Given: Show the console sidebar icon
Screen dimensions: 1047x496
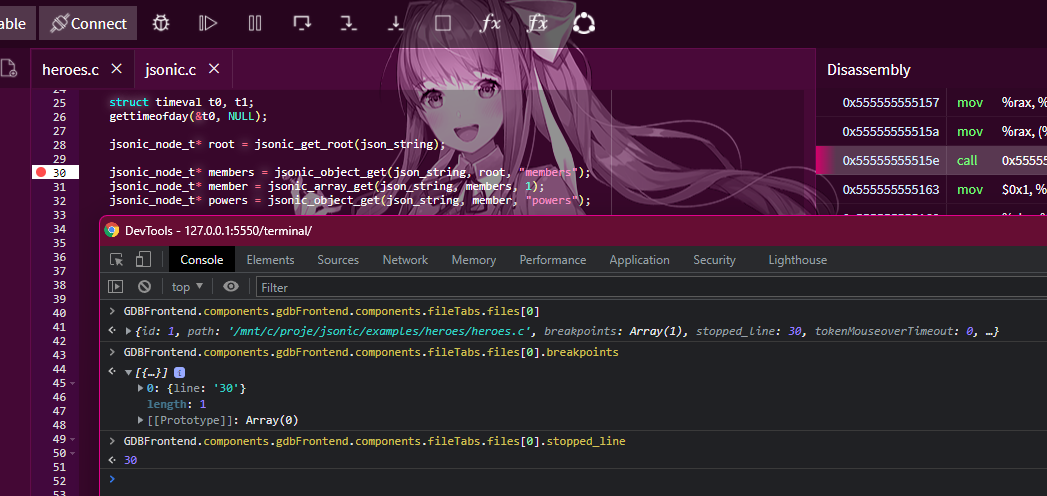Looking at the screenshot, I should click(x=116, y=286).
